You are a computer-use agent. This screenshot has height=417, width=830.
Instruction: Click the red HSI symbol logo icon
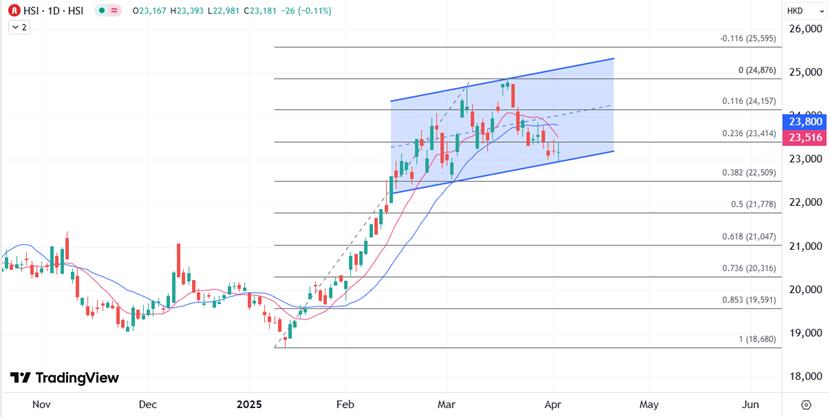pyautogui.click(x=14, y=10)
